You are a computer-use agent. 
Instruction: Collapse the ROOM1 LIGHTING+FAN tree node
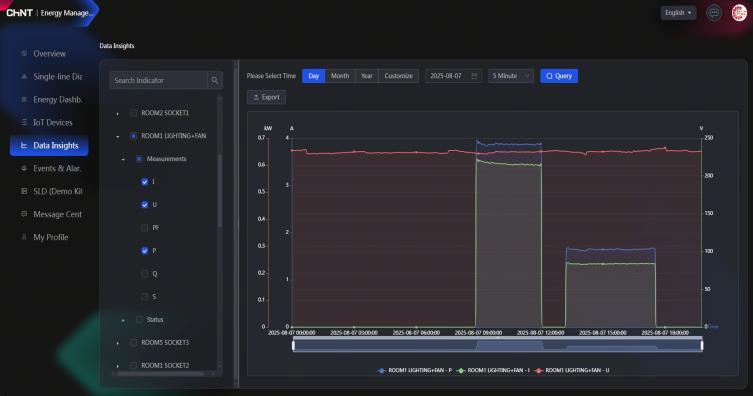coord(118,136)
